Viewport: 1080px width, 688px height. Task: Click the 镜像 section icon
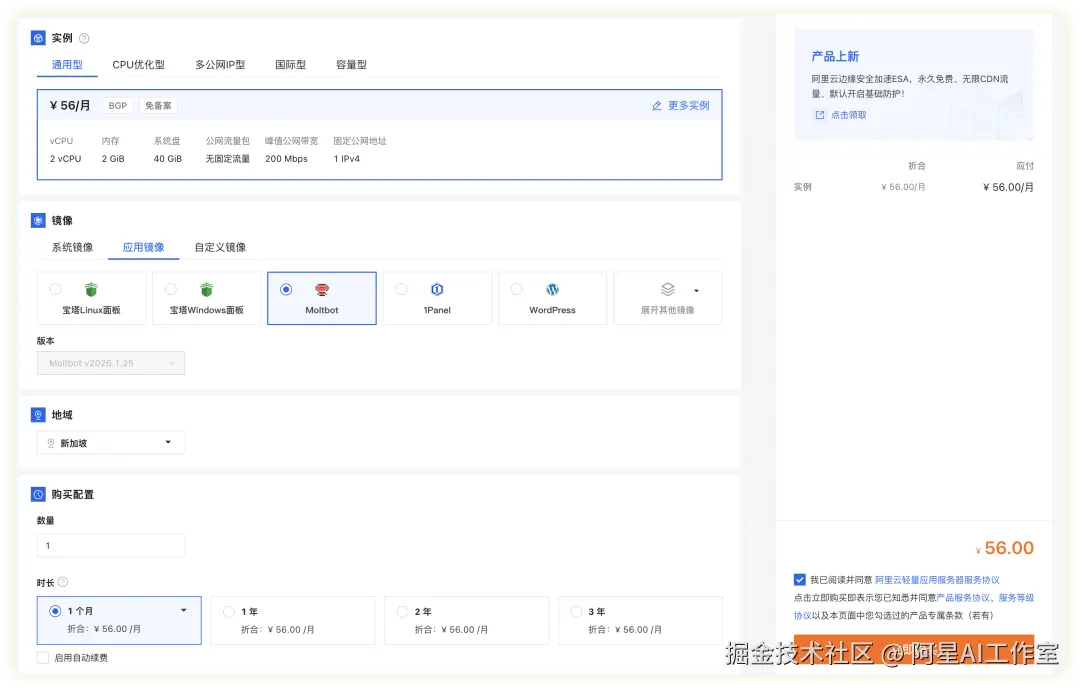pos(39,220)
